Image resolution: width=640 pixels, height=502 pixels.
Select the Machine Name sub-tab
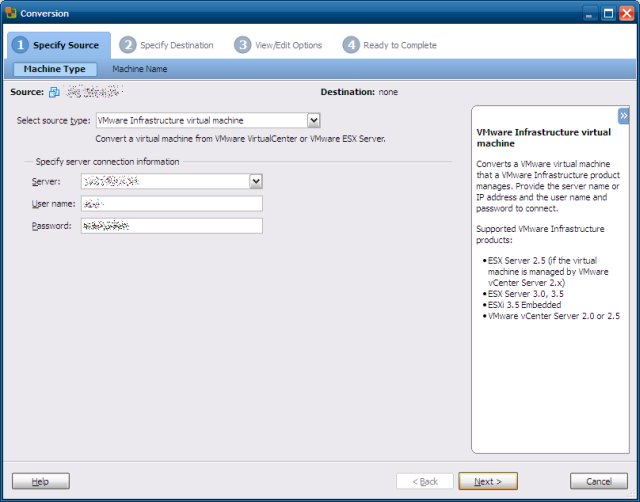tap(140, 69)
